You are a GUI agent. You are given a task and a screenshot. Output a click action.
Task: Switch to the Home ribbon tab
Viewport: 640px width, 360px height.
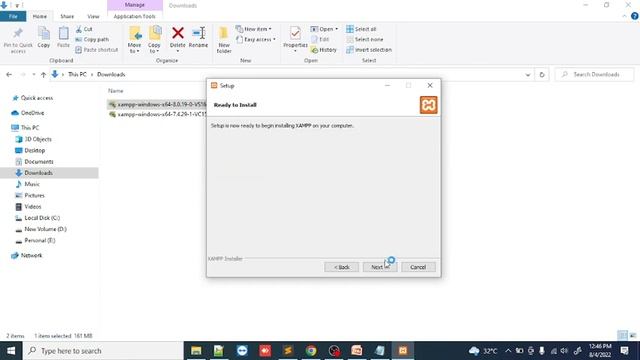click(40, 16)
